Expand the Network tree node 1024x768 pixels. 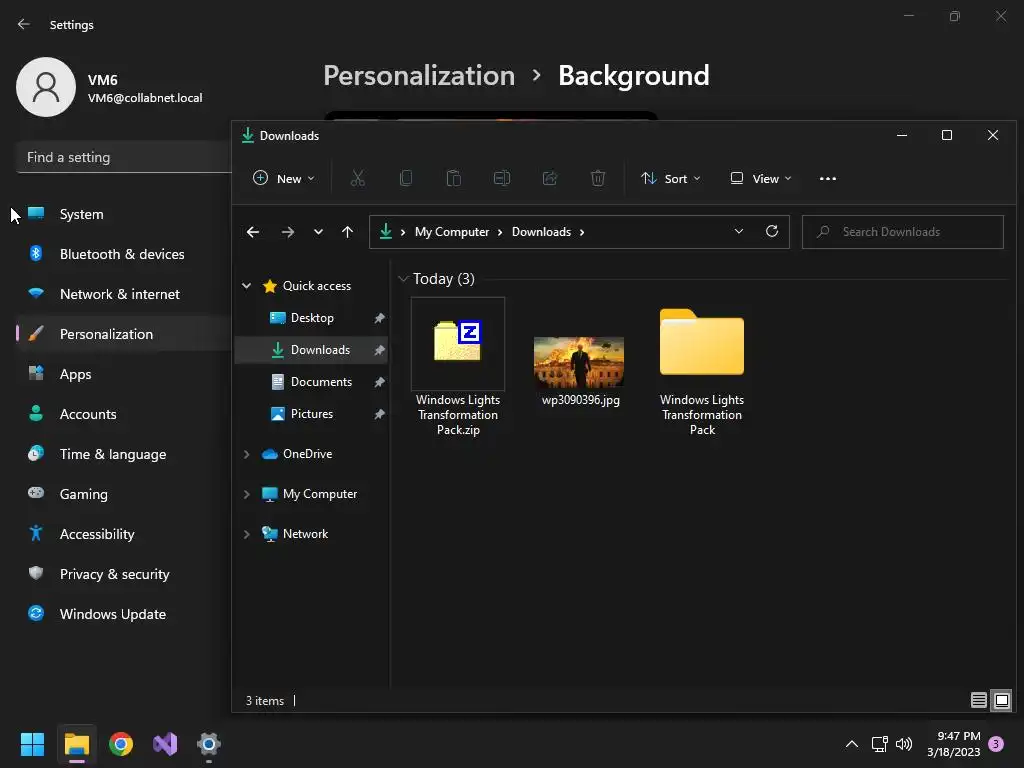(x=246, y=534)
